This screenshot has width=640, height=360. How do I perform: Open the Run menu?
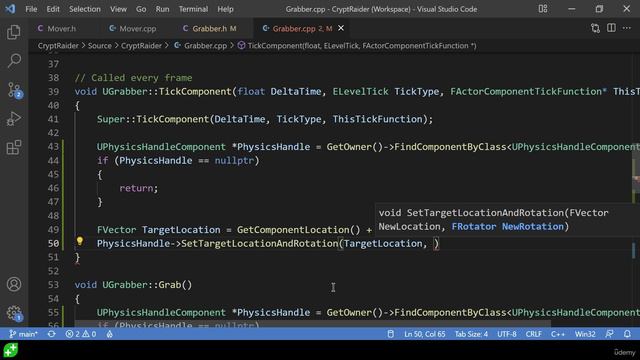[x=162, y=9]
